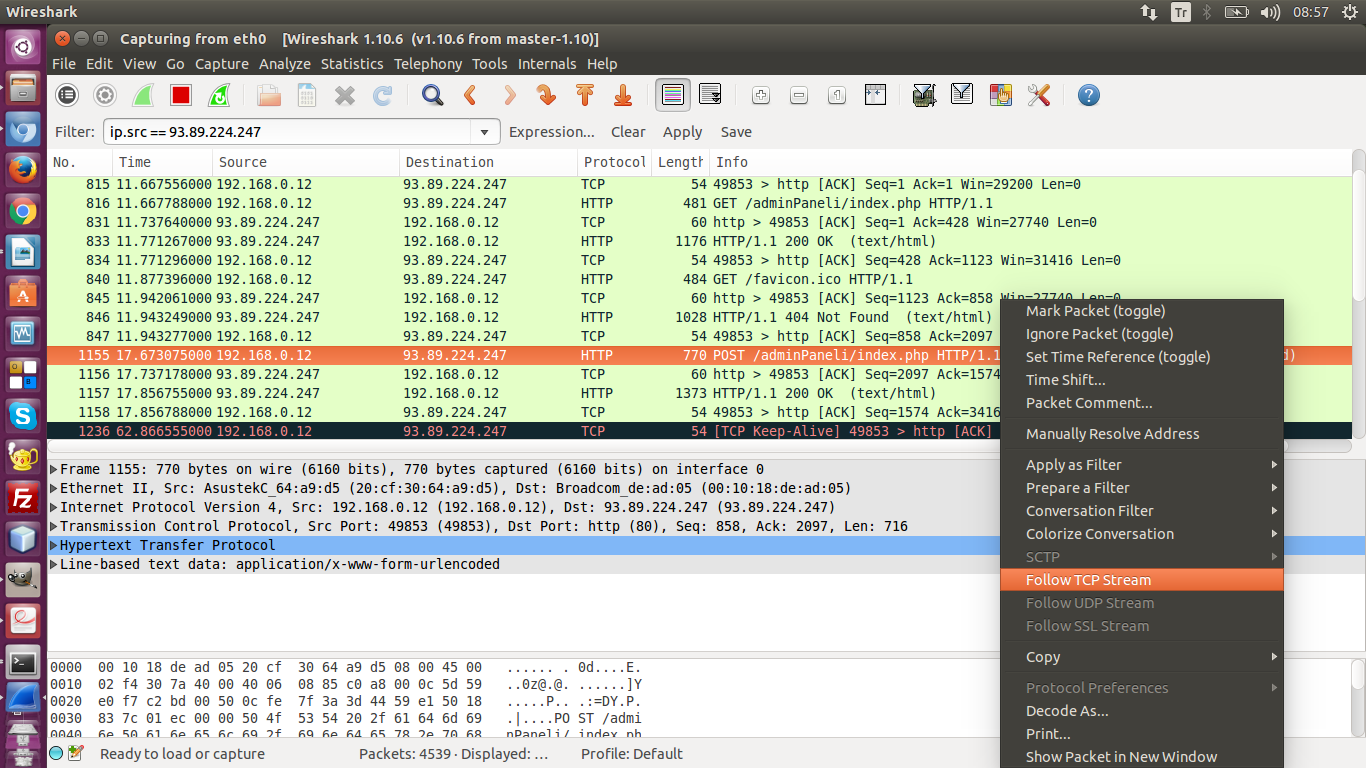Open Prepare a Filter submenu
Viewport: 1366px width, 768px height.
pos(1141,488)
